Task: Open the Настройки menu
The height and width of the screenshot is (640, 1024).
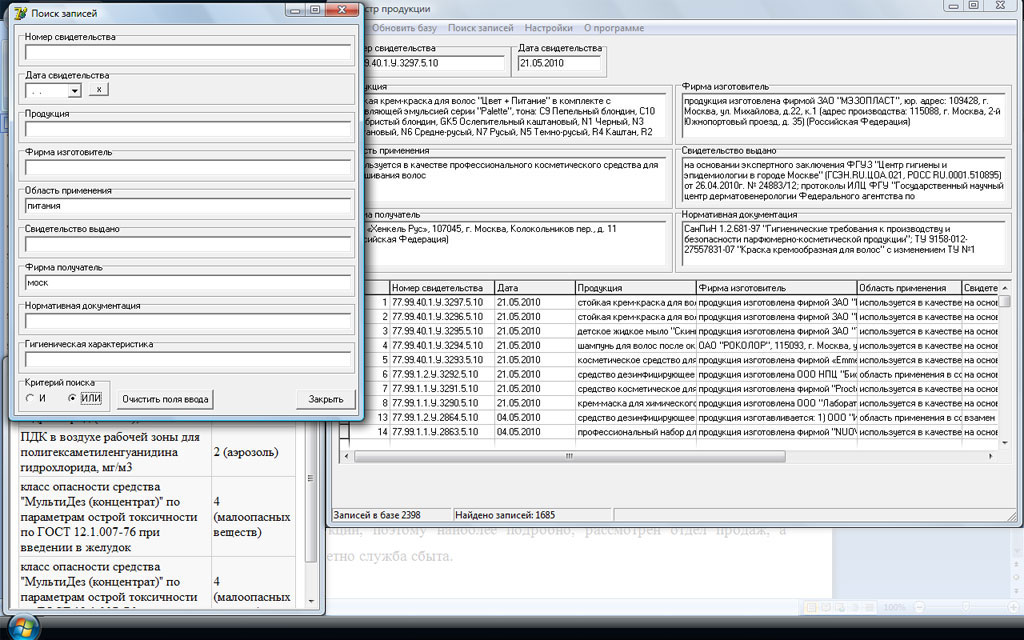Action: [548, 28]
